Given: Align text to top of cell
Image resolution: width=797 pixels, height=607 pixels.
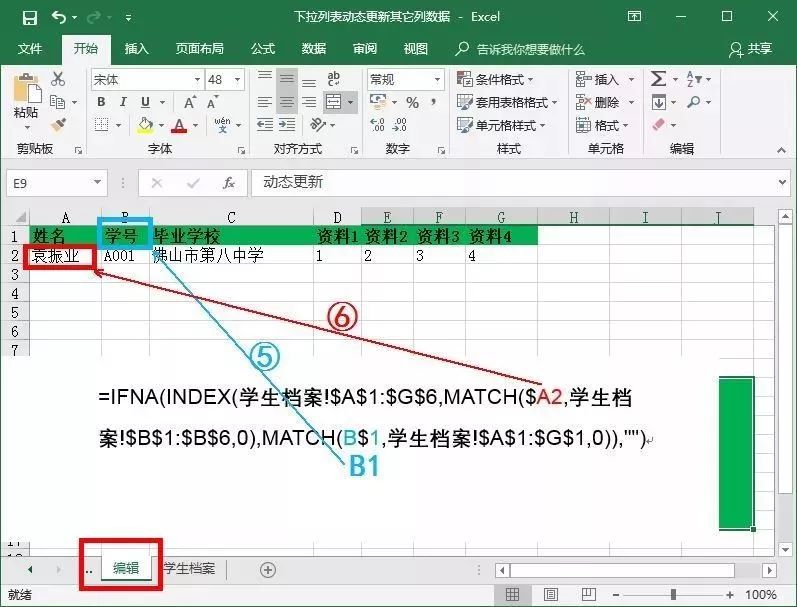Looking at the screenshot, I should [264, 78].
